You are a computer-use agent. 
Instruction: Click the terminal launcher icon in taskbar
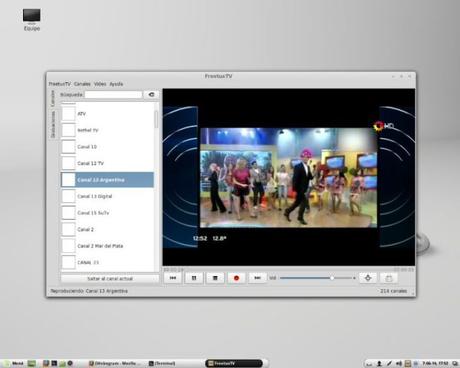pyautogui.click(x=54, y=363)
